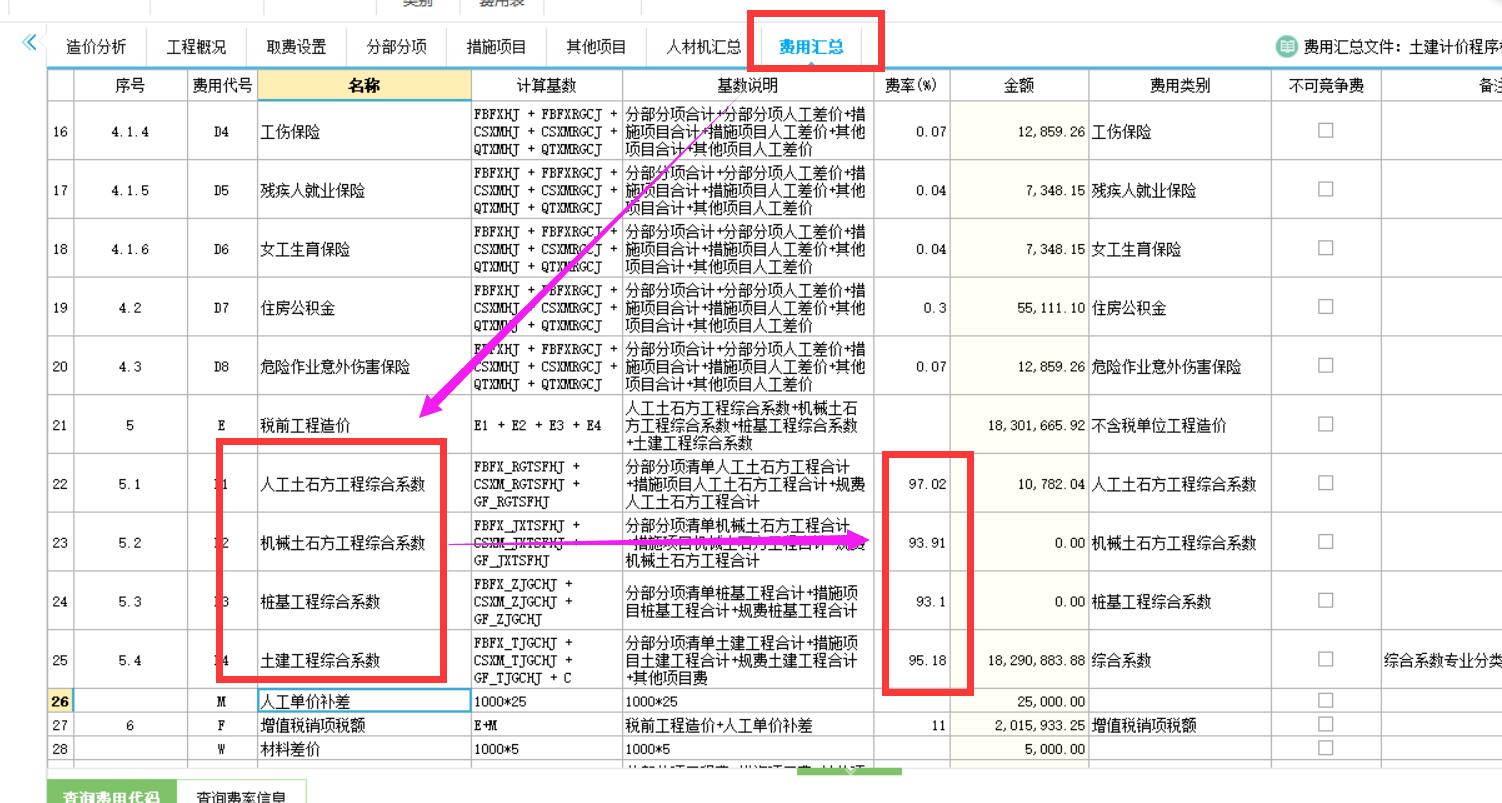Switch to the 人材机汇总 tab

coord(704,47)
